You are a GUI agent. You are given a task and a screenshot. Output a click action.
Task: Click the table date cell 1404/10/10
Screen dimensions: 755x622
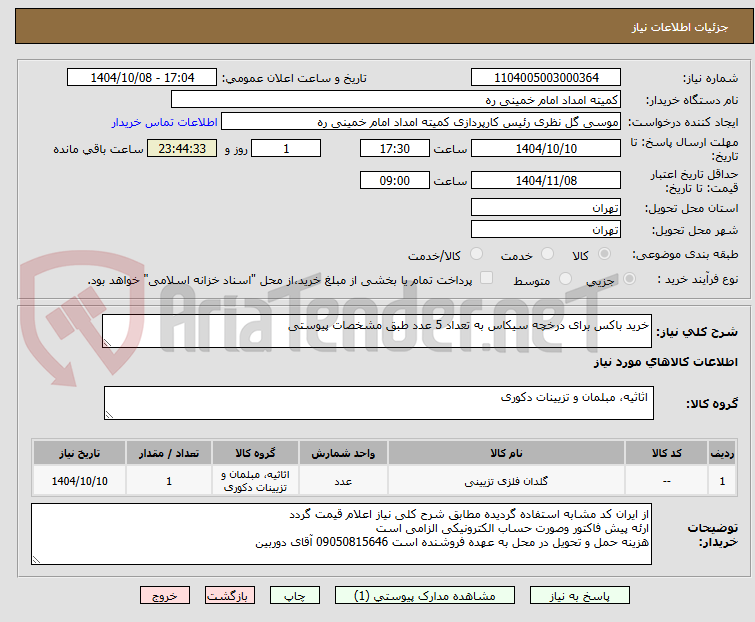tap(79, 481)
